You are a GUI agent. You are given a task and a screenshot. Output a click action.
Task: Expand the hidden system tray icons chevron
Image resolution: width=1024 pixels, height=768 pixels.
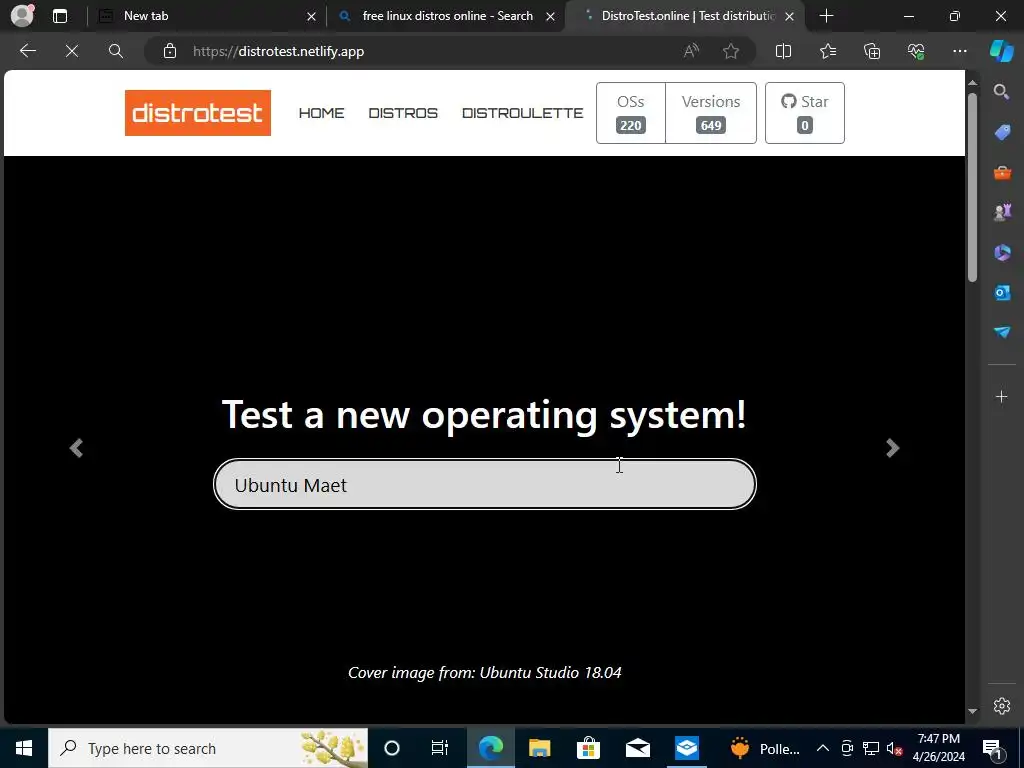tap(823, 748)
